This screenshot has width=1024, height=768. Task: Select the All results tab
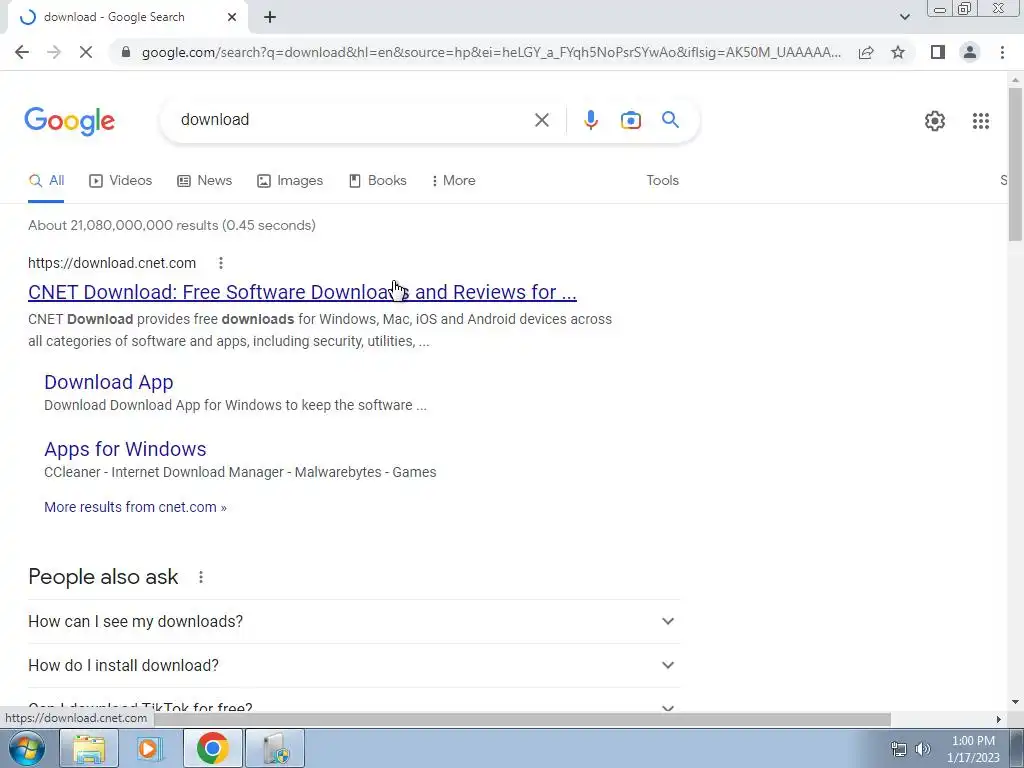(46, 181)
